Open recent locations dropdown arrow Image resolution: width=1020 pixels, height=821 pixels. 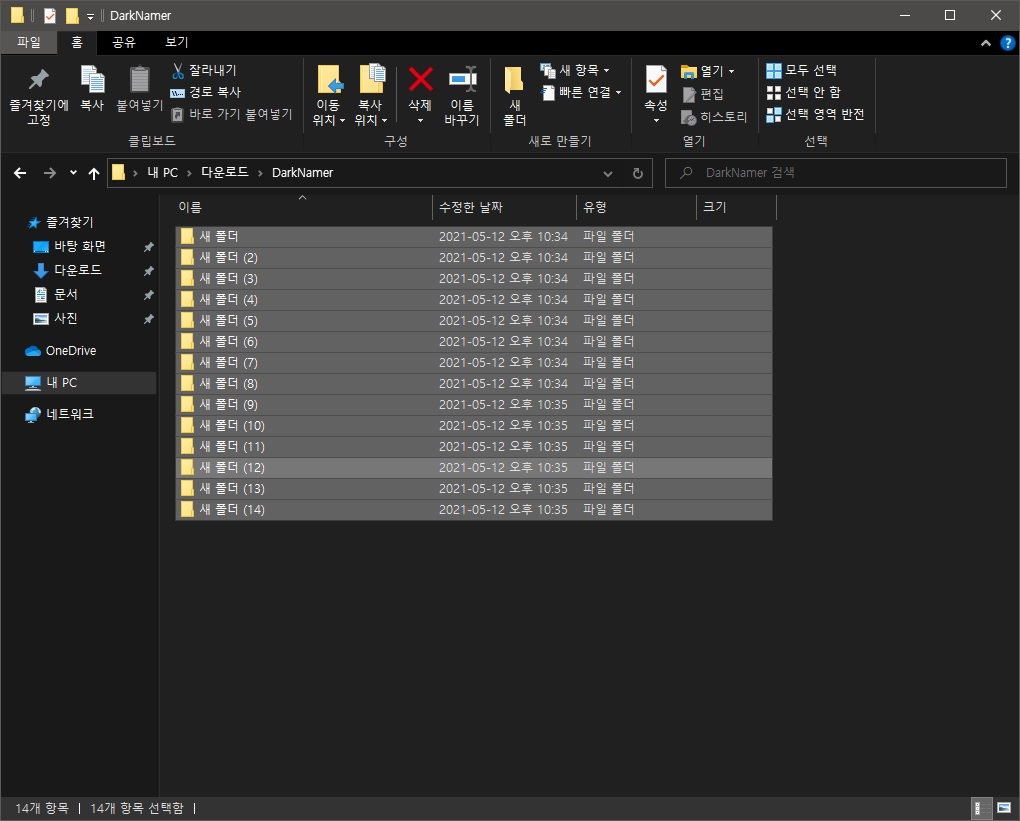[73, 173]
